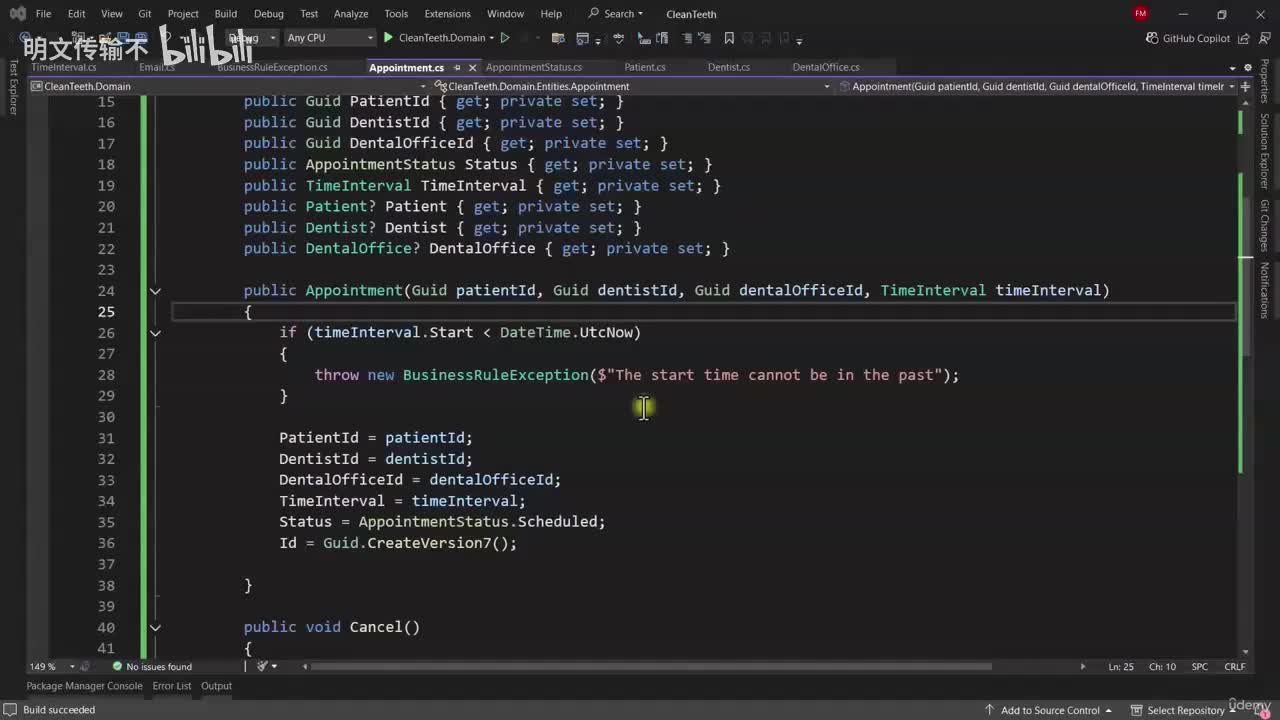
Task: Expand the code cleanup profile dropdown arrow
Action: (274, 667)
